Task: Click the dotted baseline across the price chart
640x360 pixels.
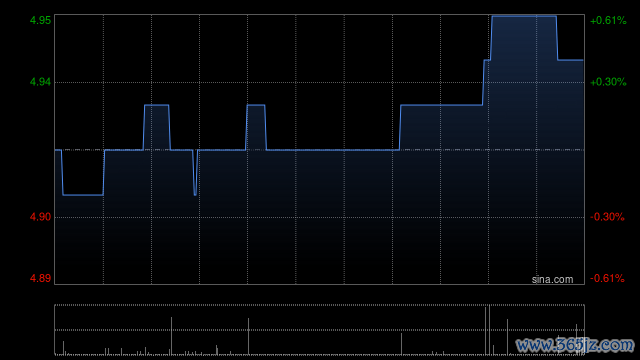Action: 319,150
